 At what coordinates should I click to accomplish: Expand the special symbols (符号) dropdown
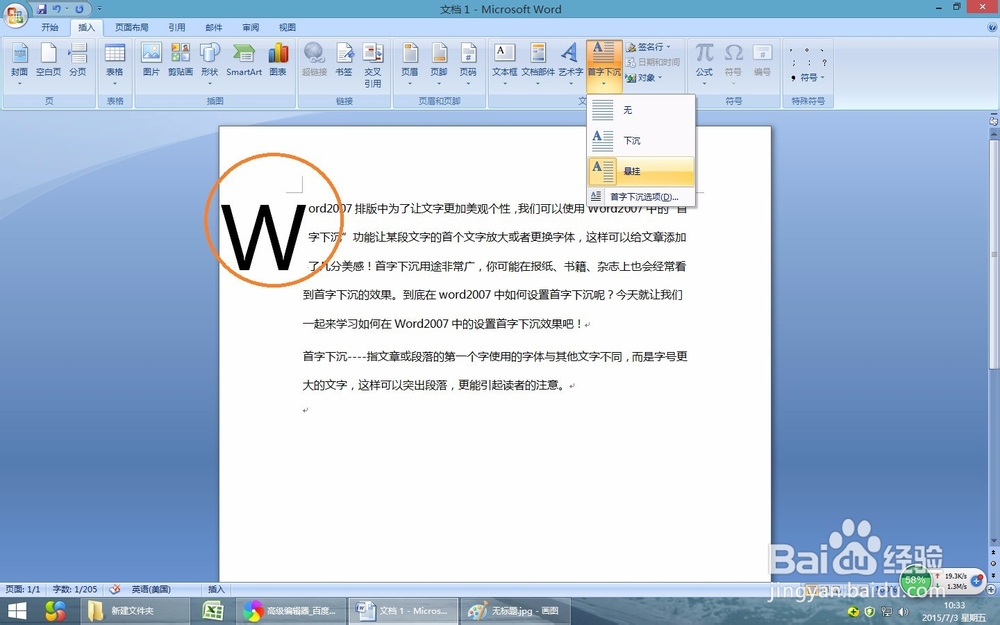[x=808, y=78]
